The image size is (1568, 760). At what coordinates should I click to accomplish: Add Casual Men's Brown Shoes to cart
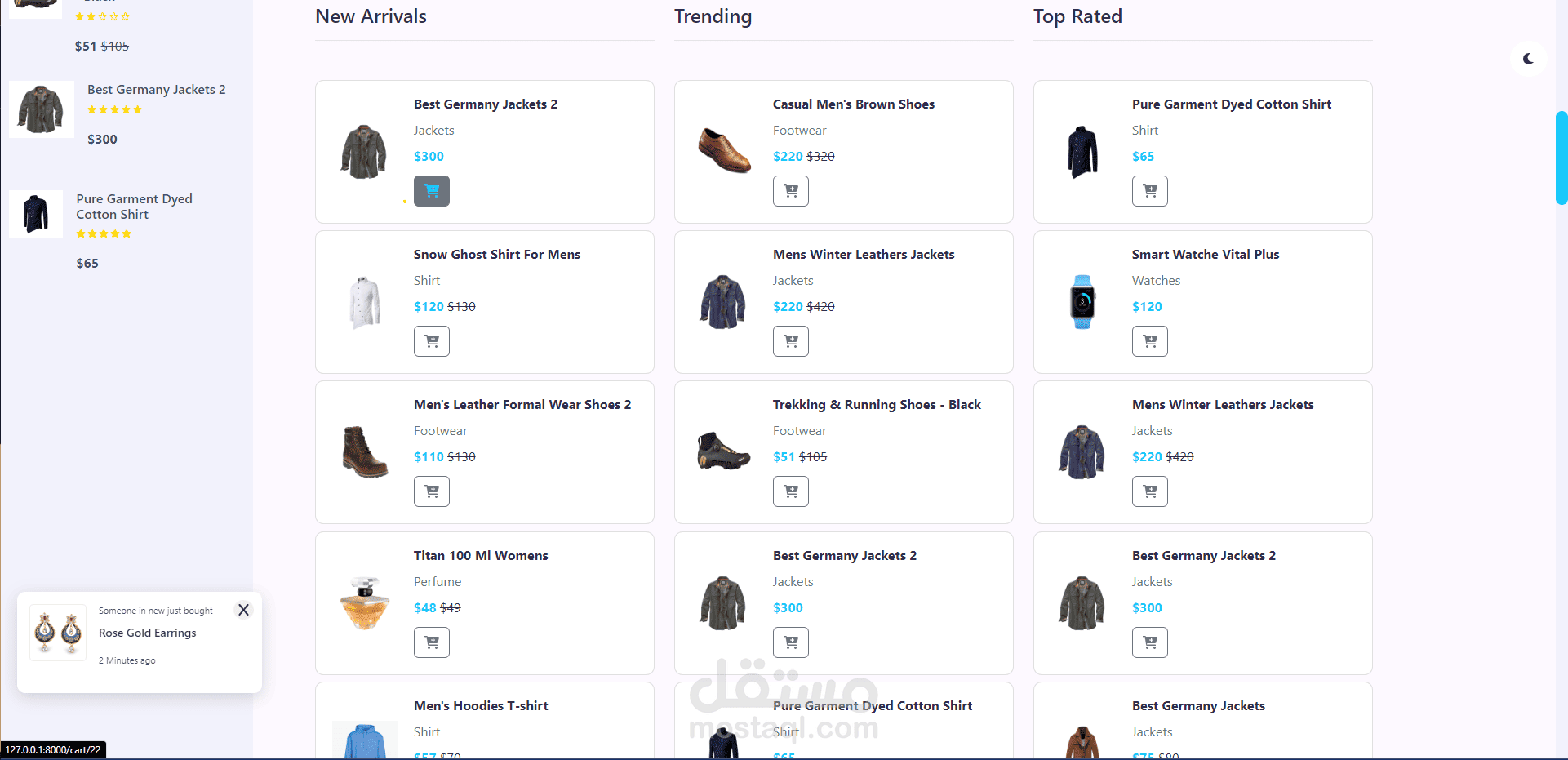(x=791, y=191)
